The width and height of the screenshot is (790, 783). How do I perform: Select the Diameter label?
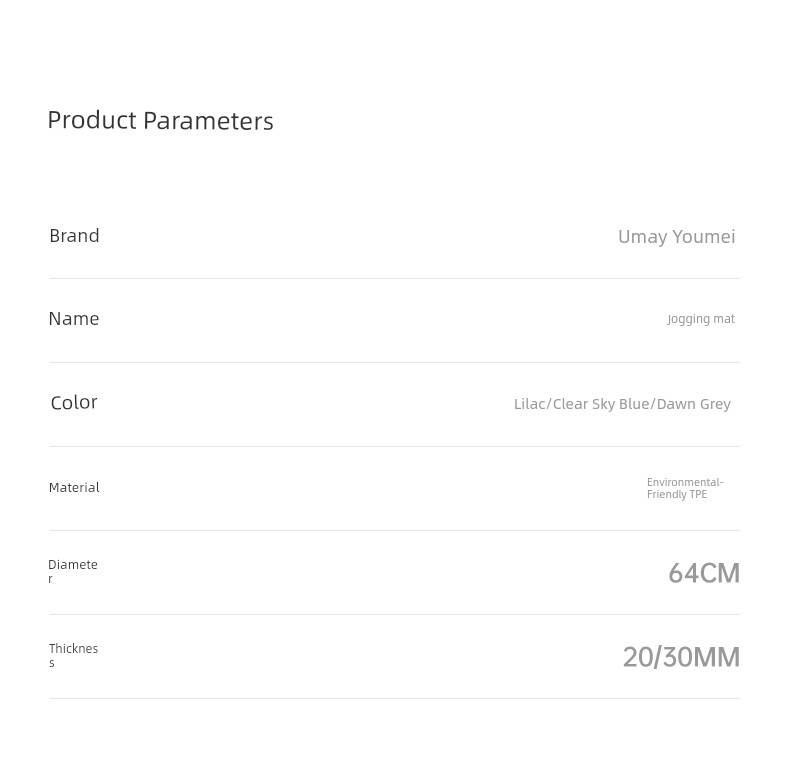[x=73, y=571]
